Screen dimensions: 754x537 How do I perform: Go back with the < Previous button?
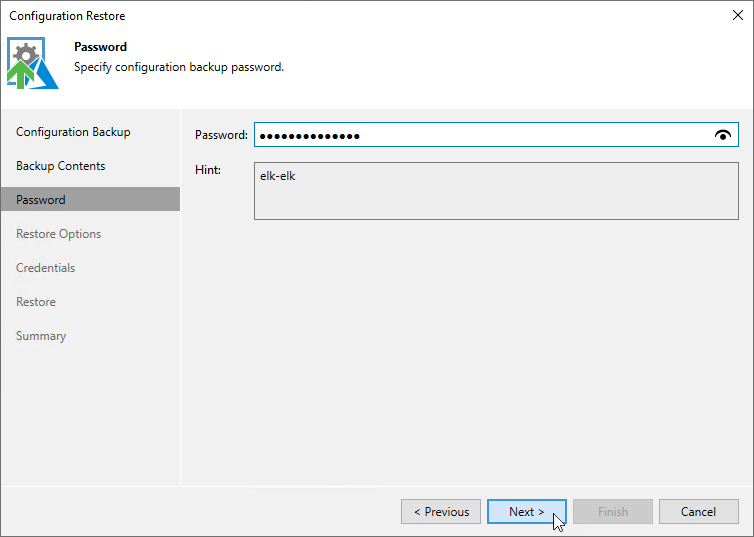coord(441,512)
